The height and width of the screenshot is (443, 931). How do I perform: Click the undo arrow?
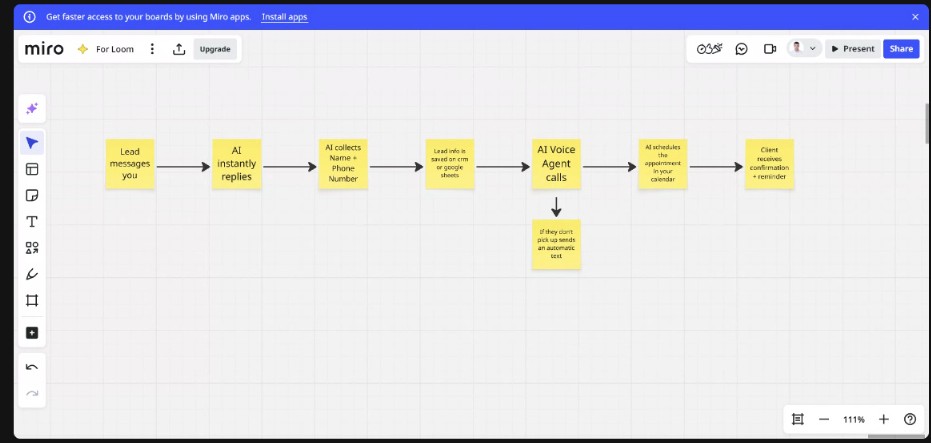click(32, 367)
